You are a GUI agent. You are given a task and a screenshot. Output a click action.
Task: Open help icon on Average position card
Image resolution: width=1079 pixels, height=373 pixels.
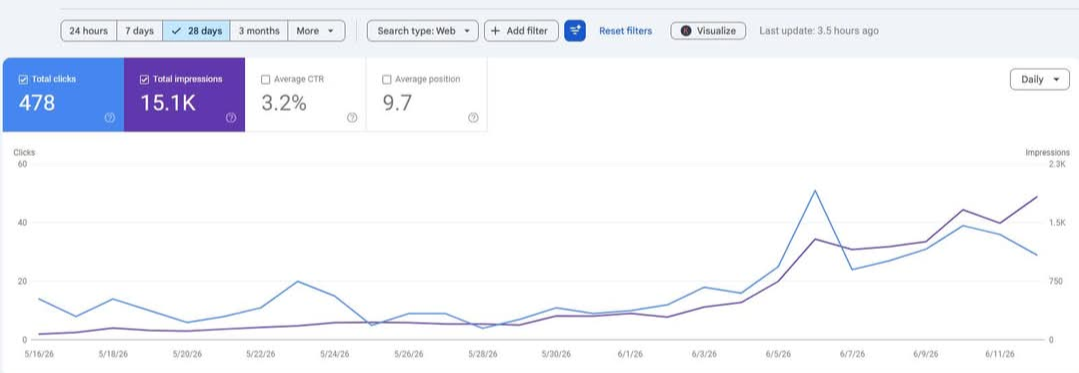pyautogui.click(x=473, y=118)
